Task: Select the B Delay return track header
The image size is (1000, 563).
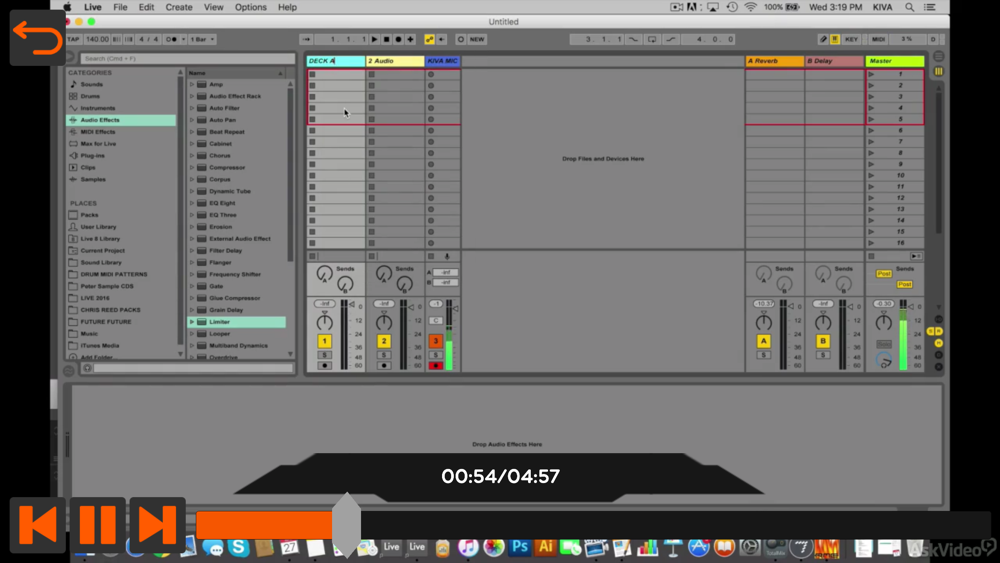Action: coord(834,61)
